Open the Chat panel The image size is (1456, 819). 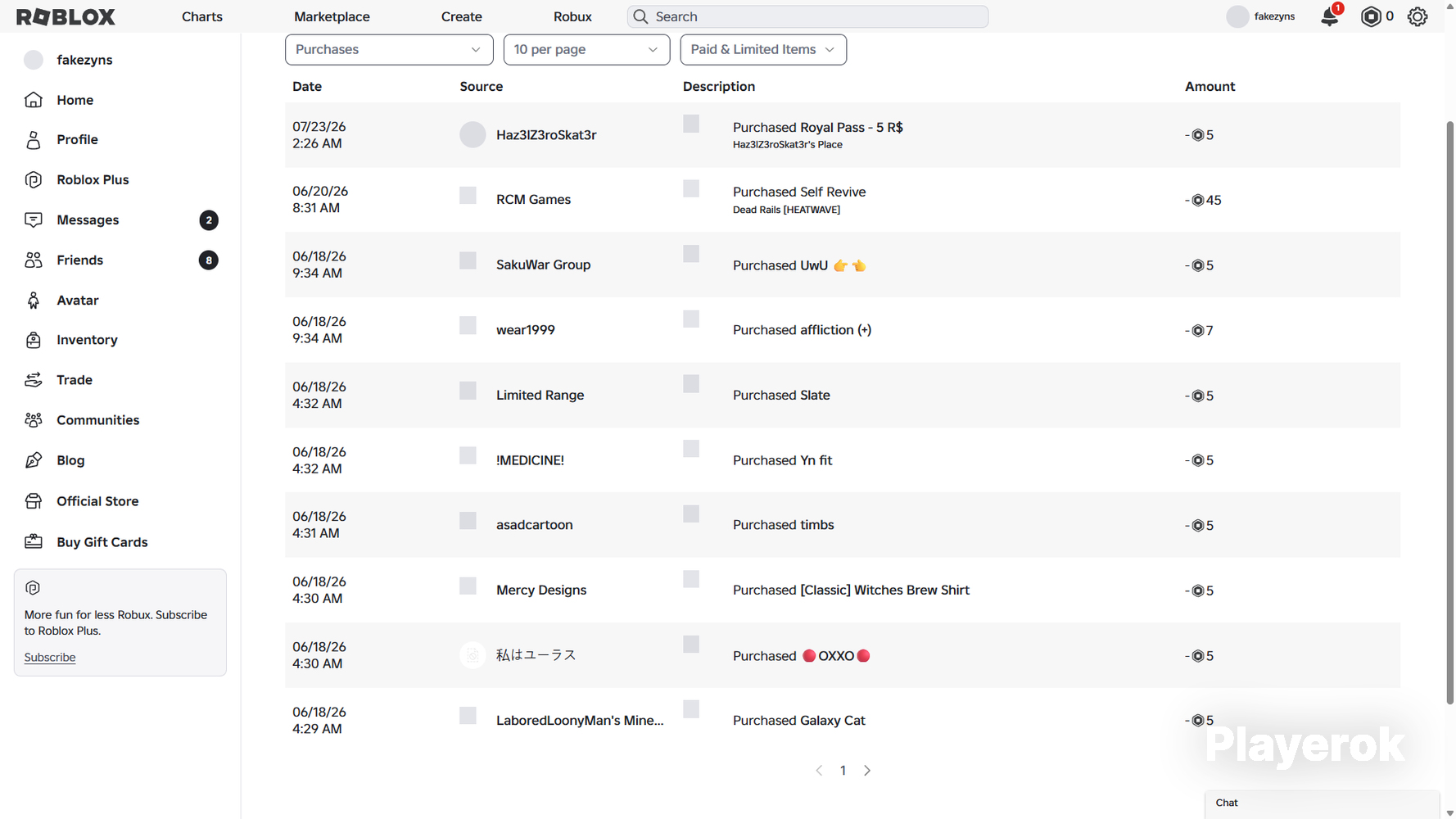click(x=1322, y=804)
